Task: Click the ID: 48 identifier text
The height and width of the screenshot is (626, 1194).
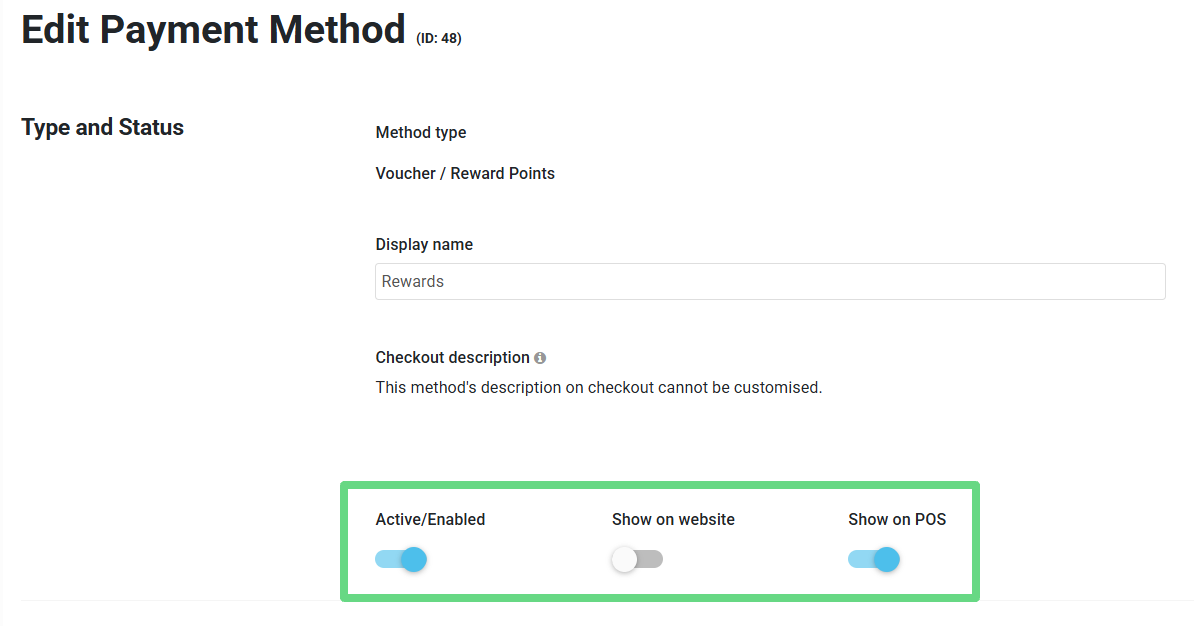Action: 439,39
